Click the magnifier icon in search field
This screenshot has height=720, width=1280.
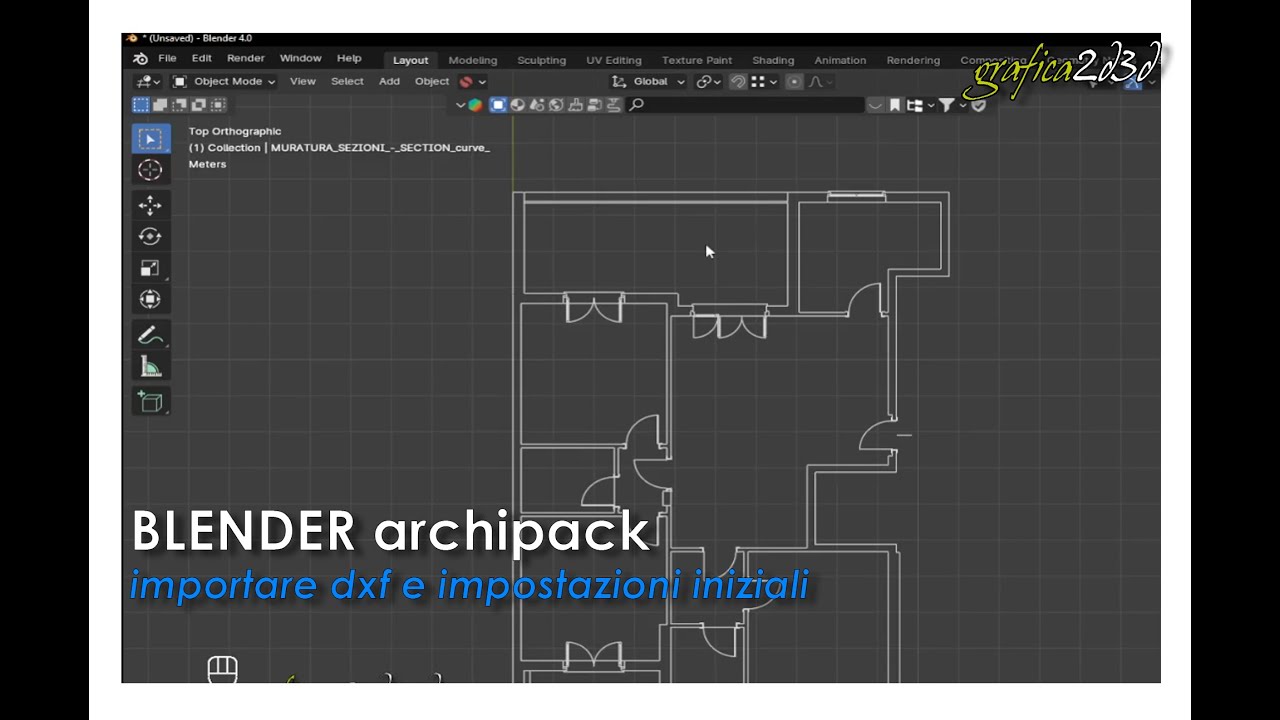[x=636, y=105]
